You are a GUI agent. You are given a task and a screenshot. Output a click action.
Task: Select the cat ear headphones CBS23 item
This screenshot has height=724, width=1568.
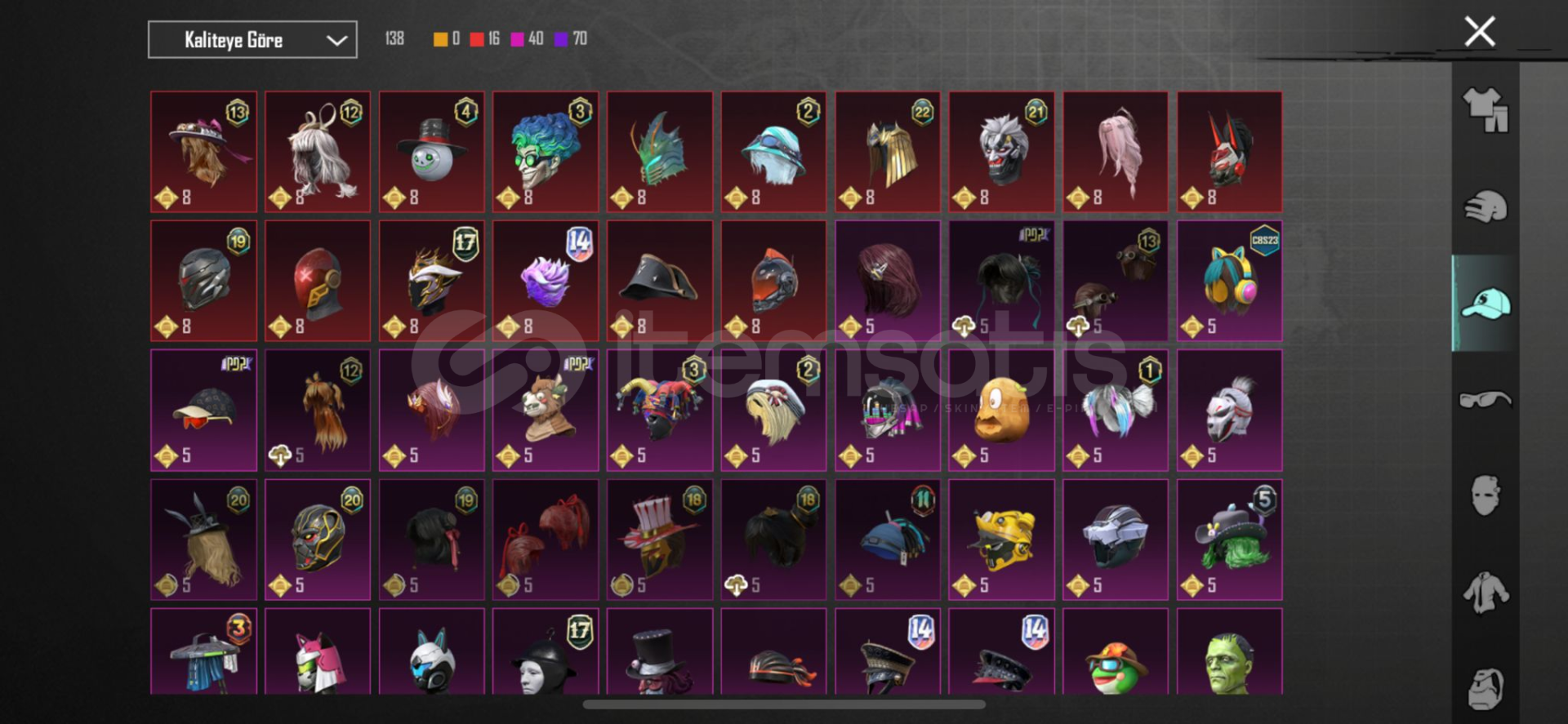click(1229, 281)
